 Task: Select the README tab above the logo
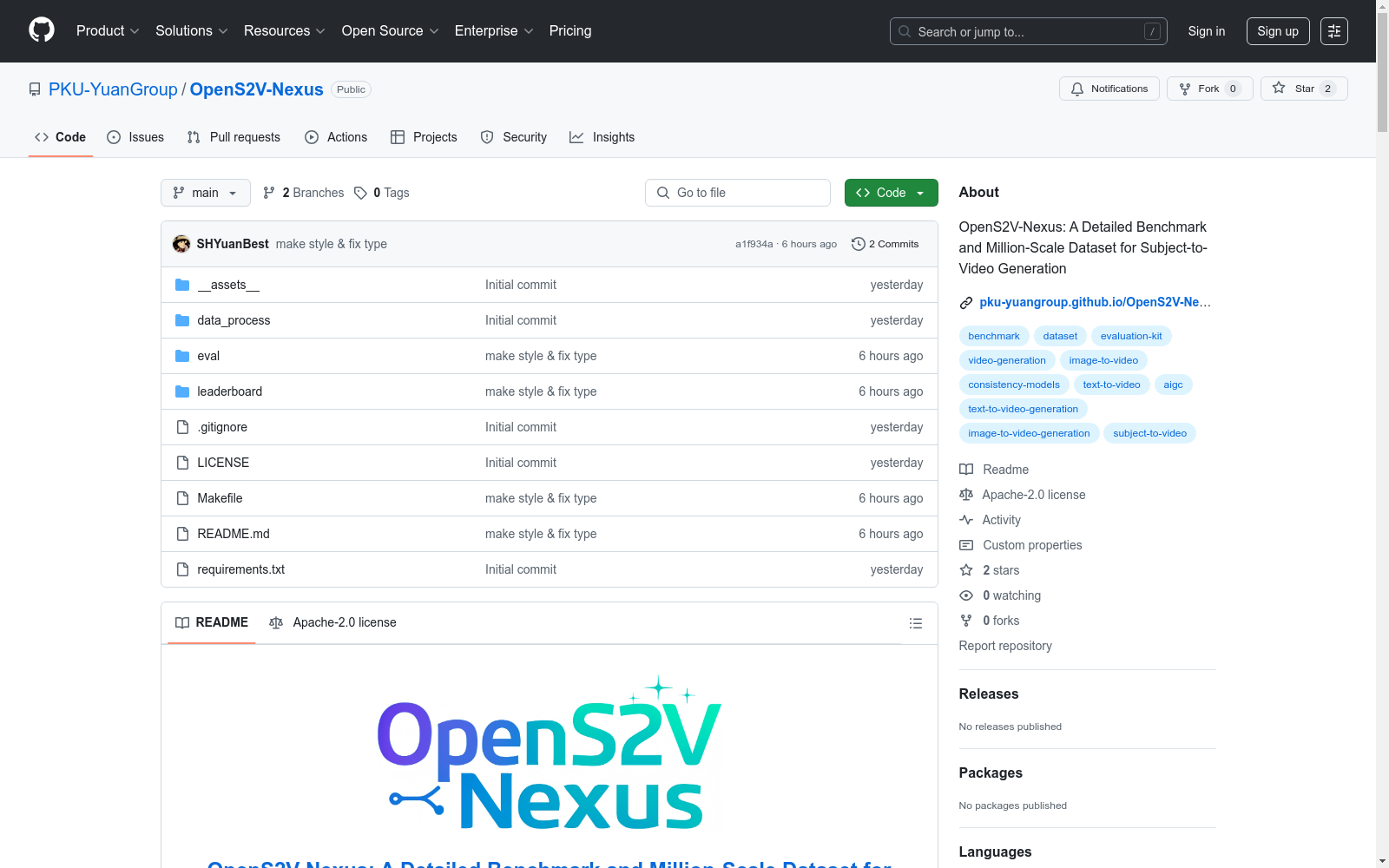(x=212, y=622)
